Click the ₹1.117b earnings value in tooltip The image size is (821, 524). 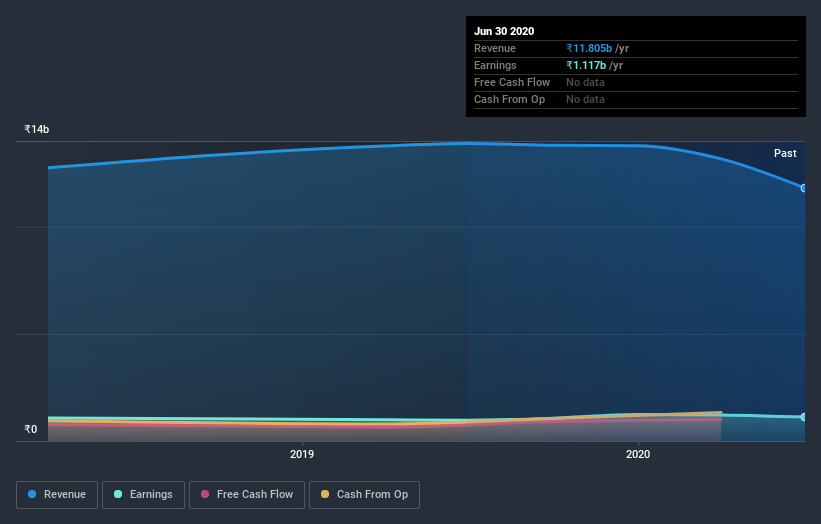coord(586,65)
